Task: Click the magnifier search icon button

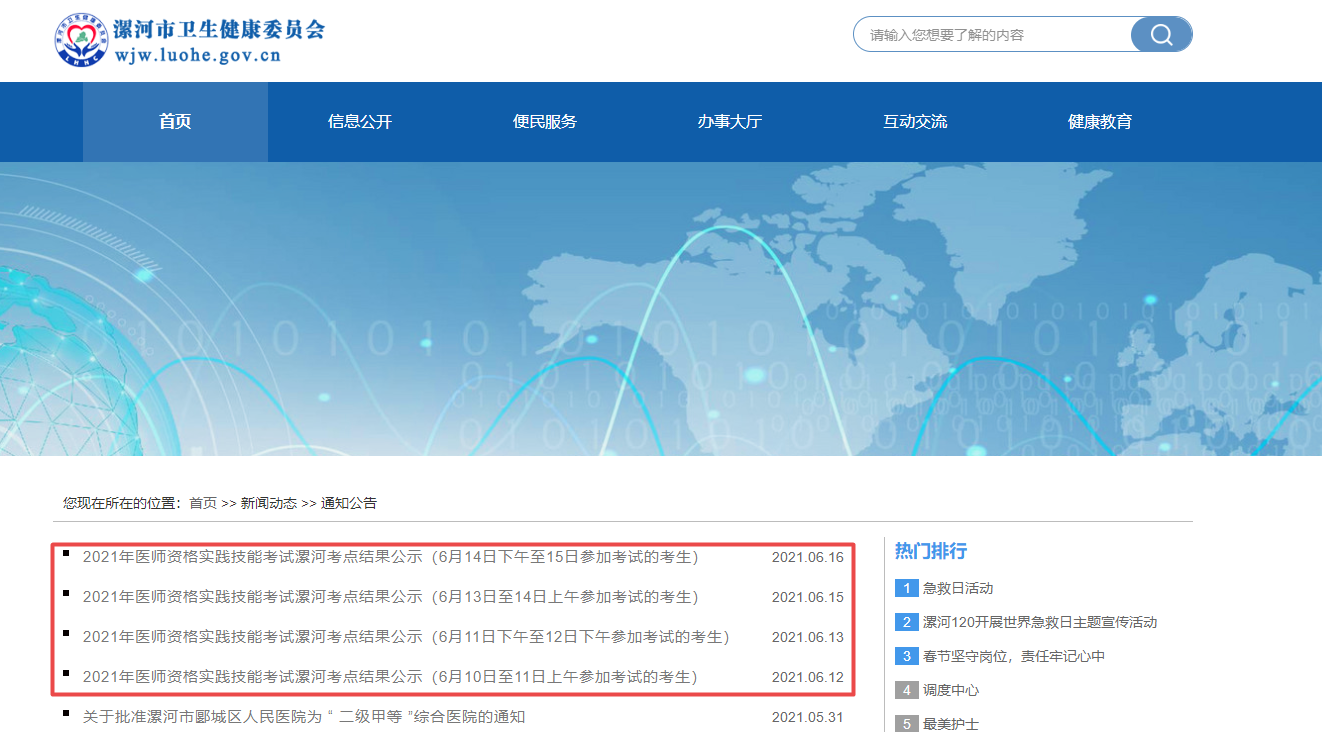Action: coord(1161,35)
